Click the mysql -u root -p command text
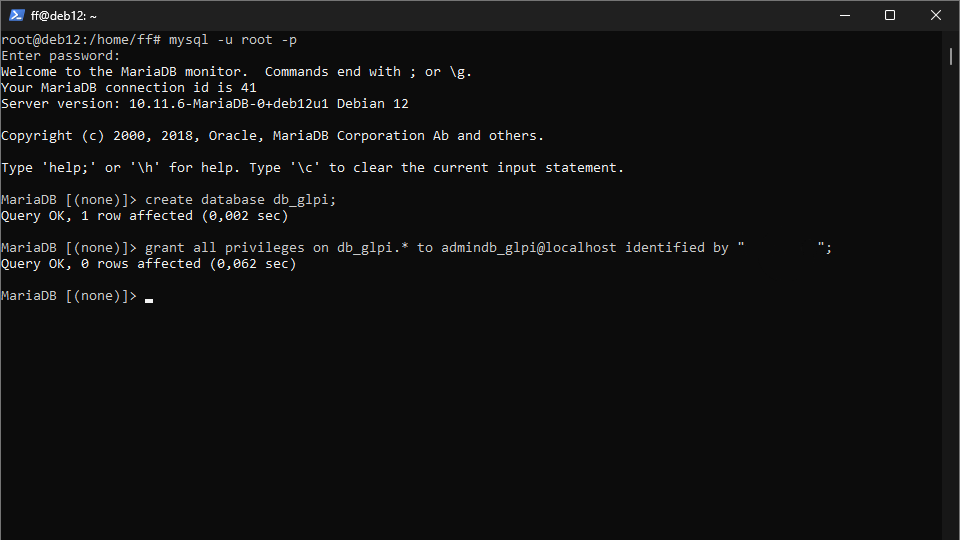Viewport: 960px width, 540px height. pyautogui.click(x=233, y=40)
